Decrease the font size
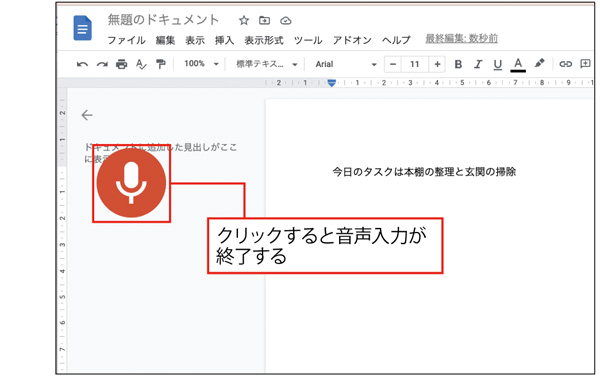Viewport: 600px width, 380px height. click(393, 64)
